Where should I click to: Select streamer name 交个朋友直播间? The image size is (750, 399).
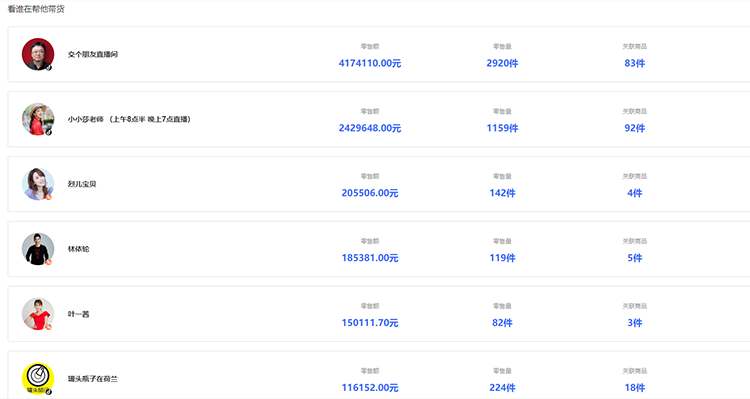click(x=93, y=55)
